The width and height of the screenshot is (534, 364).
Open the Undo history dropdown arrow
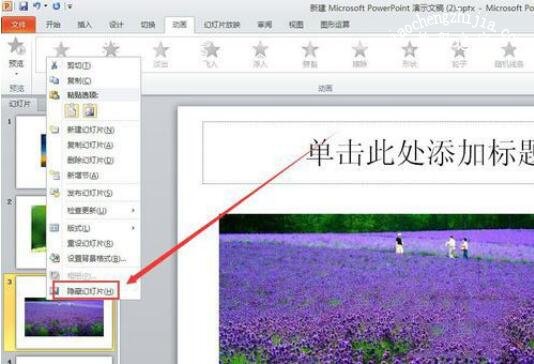tap(45, 6)
